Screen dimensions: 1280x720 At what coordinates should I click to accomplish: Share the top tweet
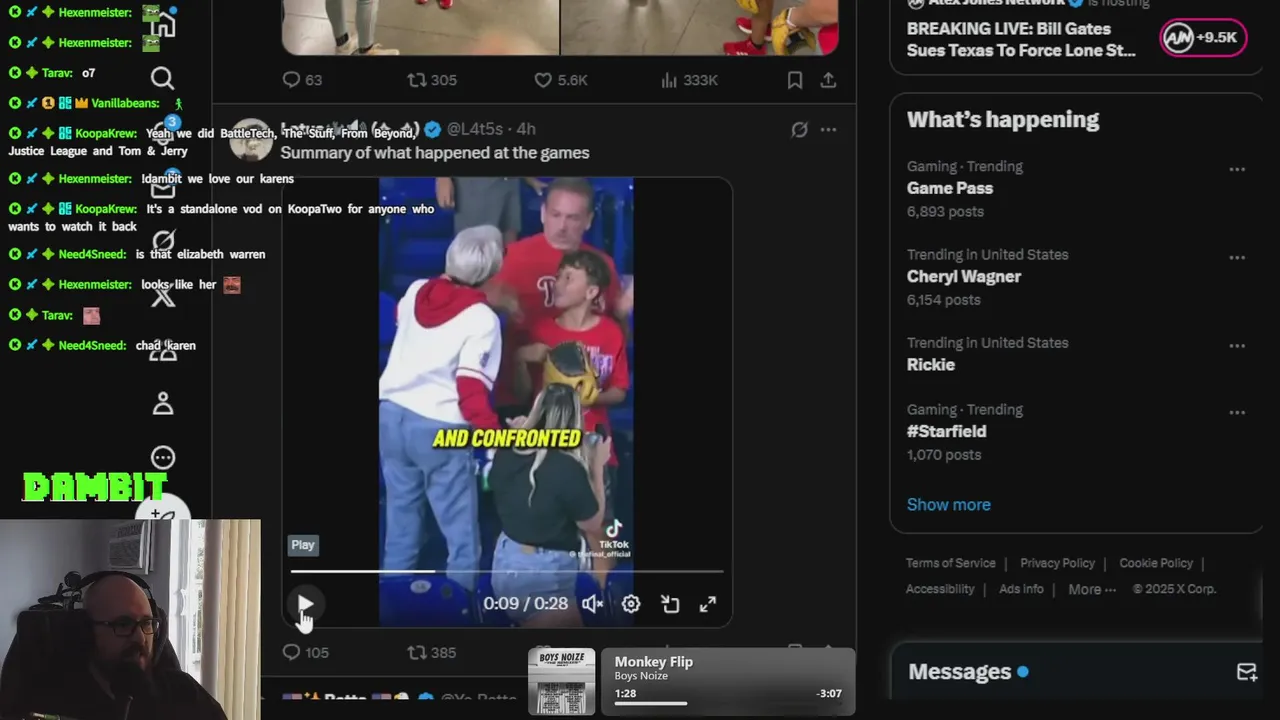pyautogui.click(x=828, y=80)
